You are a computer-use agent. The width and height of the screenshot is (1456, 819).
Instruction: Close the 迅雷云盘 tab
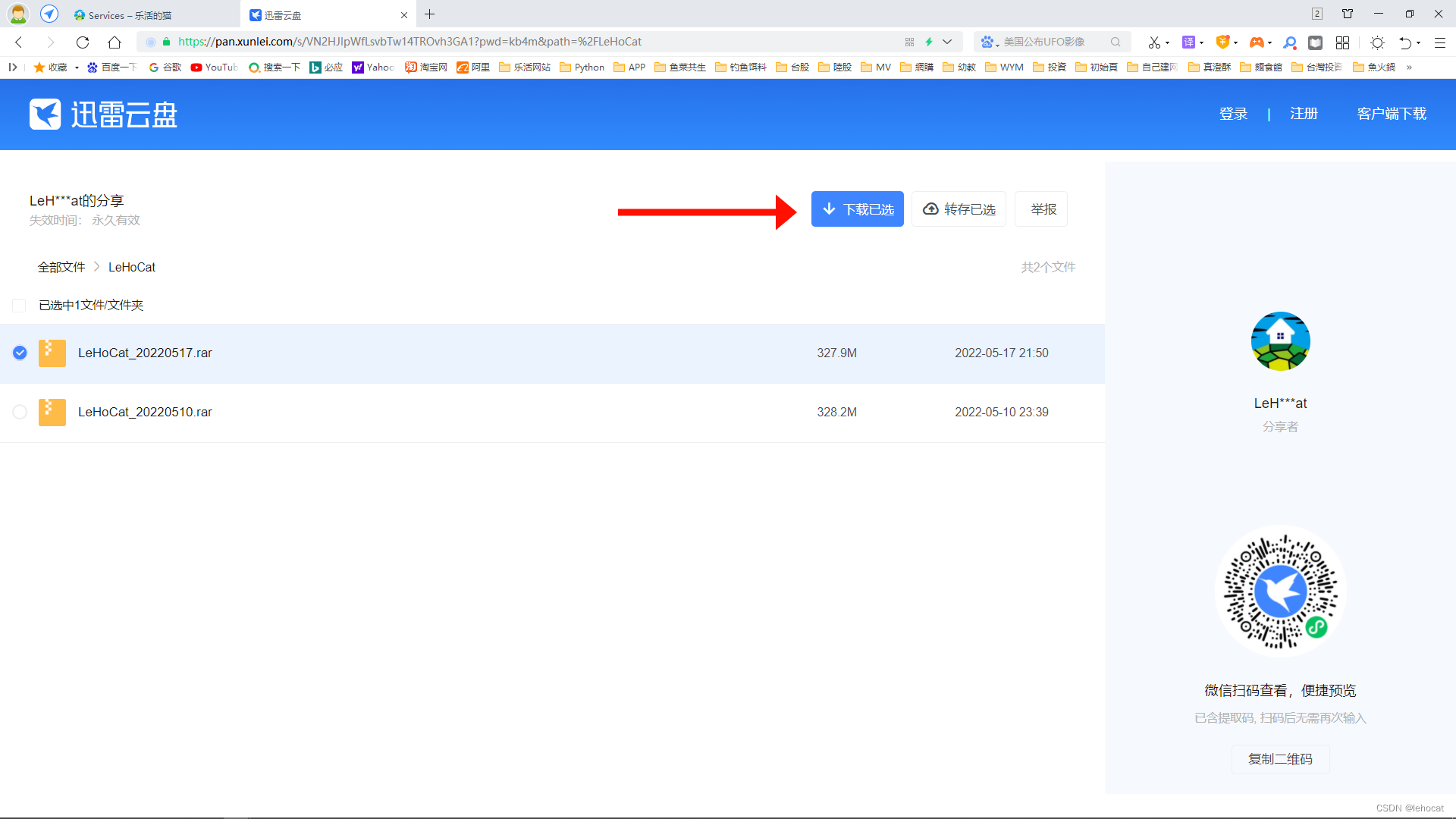coord(404,15)
